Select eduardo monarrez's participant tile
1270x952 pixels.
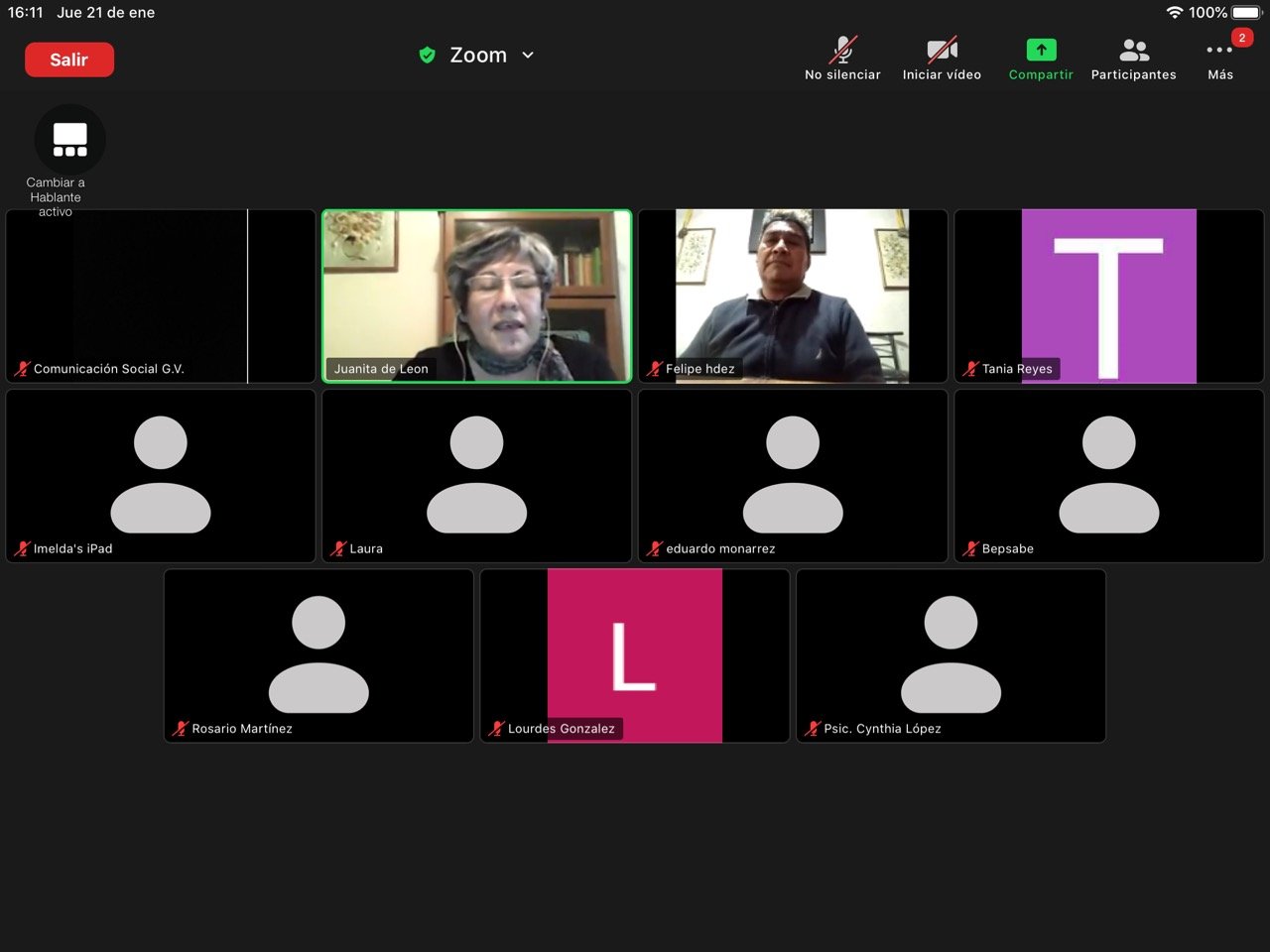point(793,476)
